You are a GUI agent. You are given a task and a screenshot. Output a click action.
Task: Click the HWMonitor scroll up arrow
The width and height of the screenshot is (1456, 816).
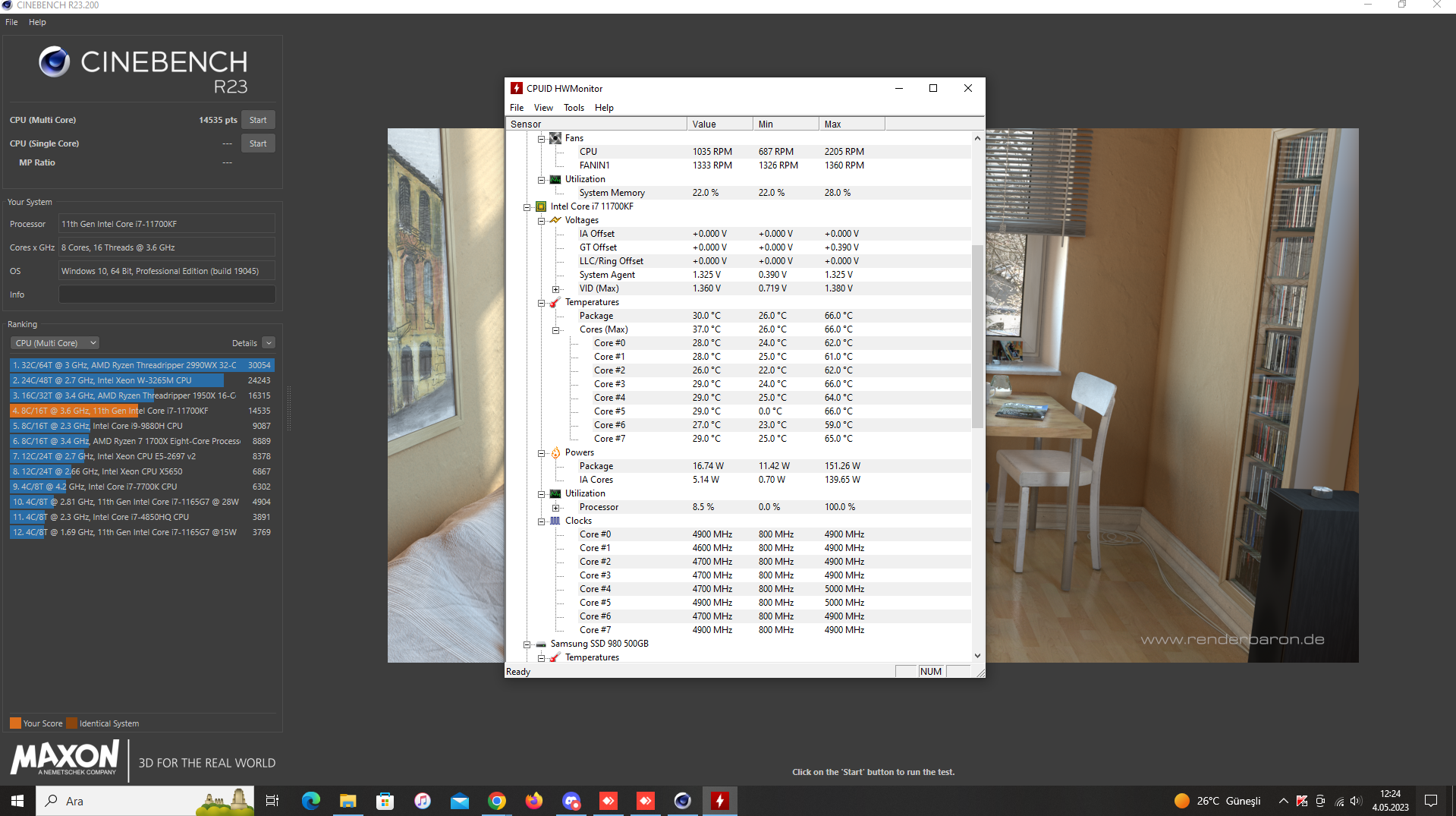click(x=977, y=138)
